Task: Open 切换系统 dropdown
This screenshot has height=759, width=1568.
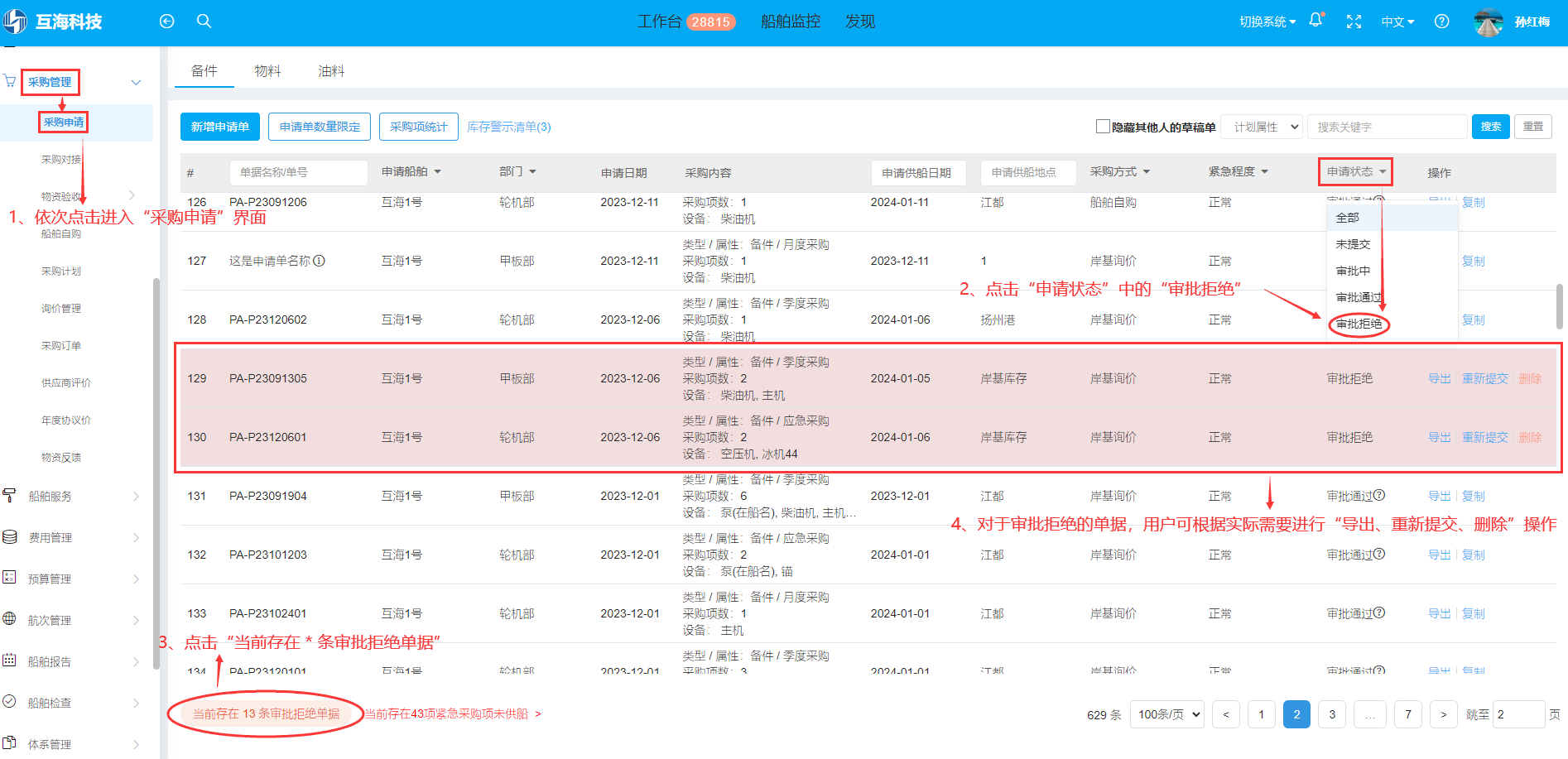Action: point(1267,22)
